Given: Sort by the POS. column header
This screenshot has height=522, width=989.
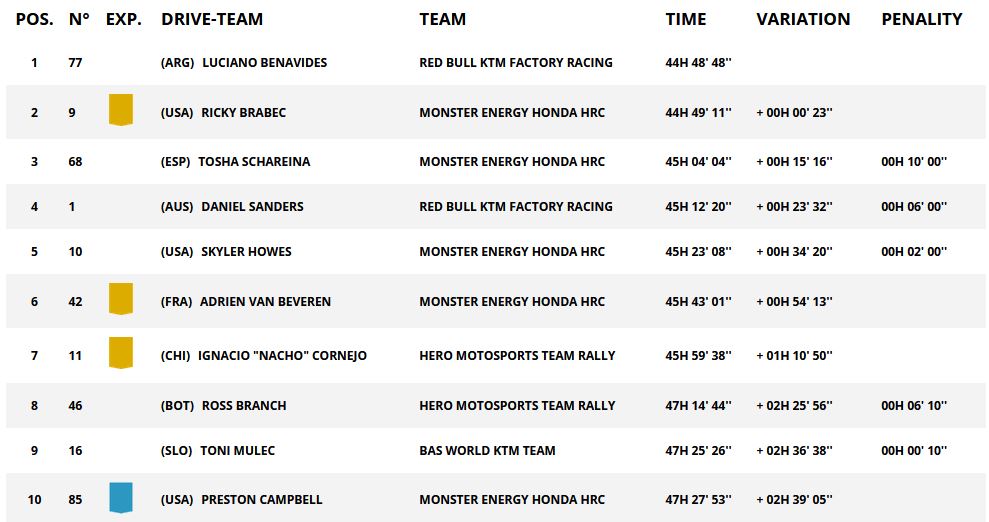Looking at the screenshot, I should (34, 19).
